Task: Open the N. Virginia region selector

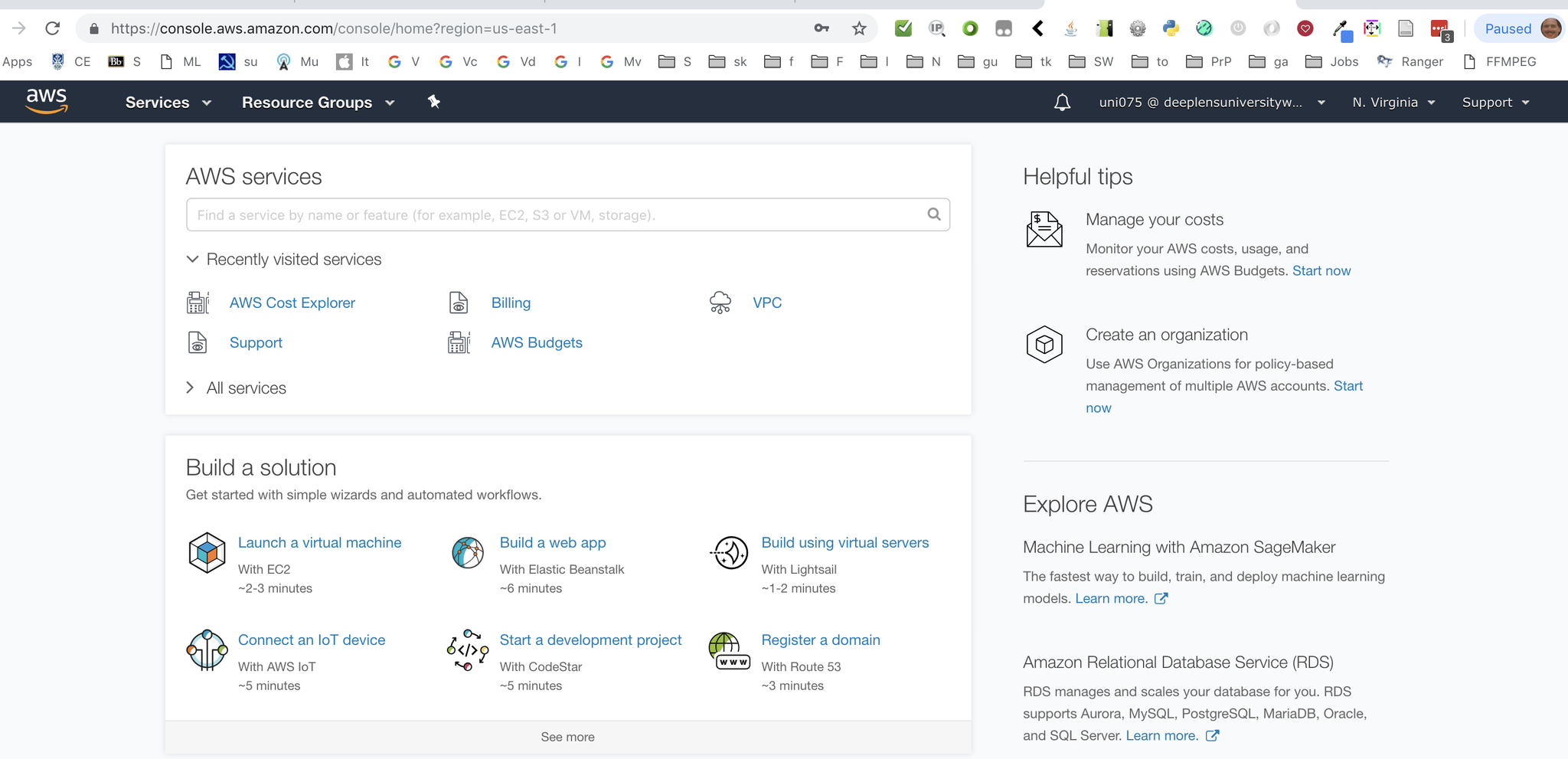Action: point(1393,103)
